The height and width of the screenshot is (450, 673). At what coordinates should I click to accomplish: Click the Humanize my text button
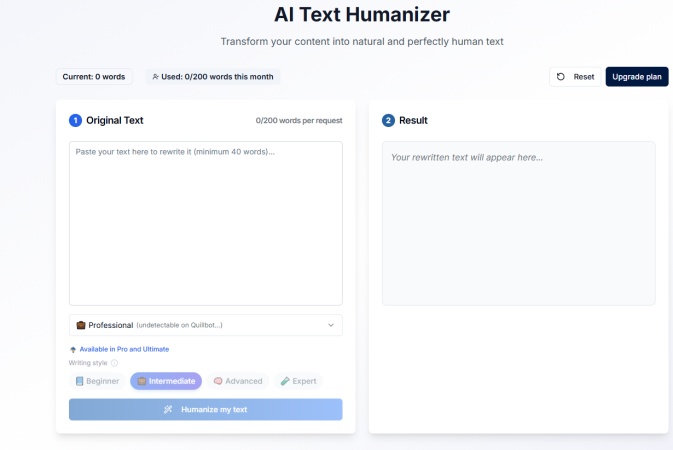click(x=206, y=409)
